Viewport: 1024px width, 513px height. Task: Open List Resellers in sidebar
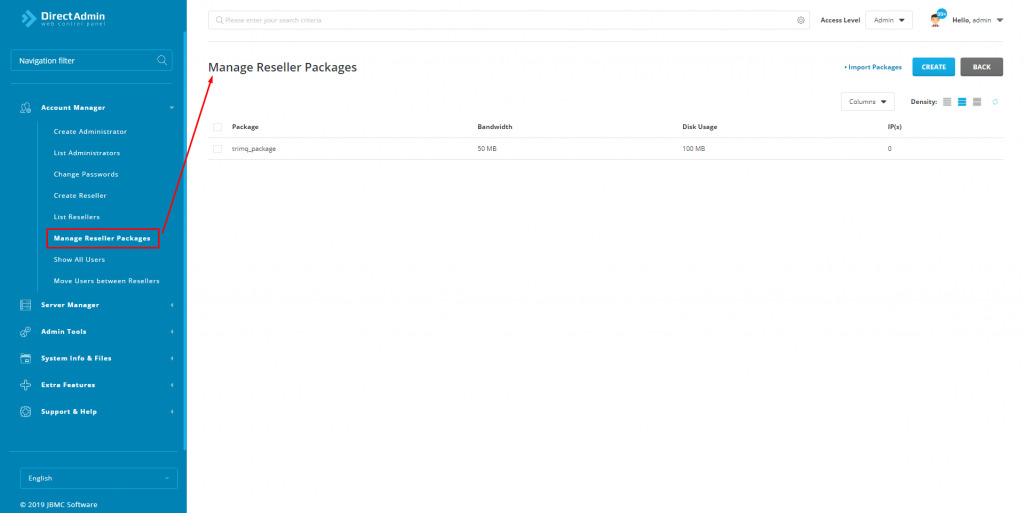[x=77, y=217]
